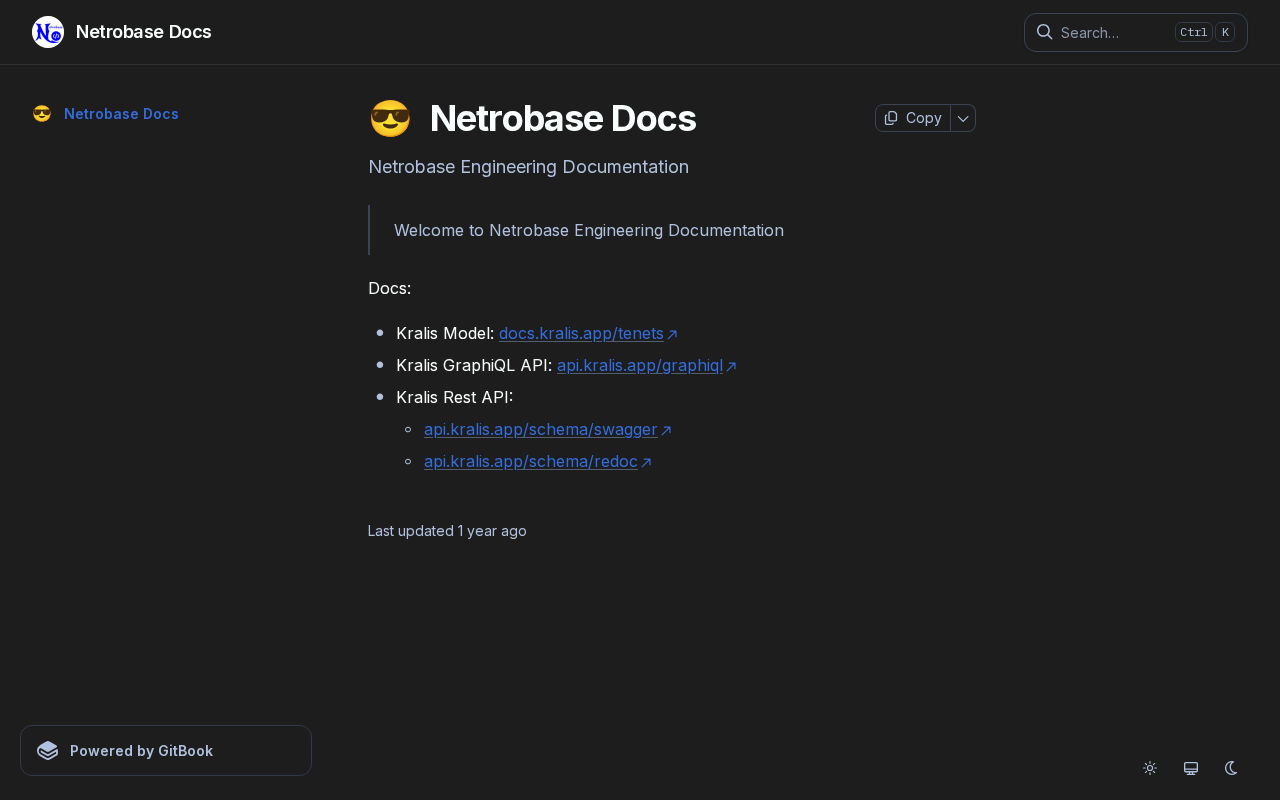
Task: Click the Search input field
Action: [1136, 32]
